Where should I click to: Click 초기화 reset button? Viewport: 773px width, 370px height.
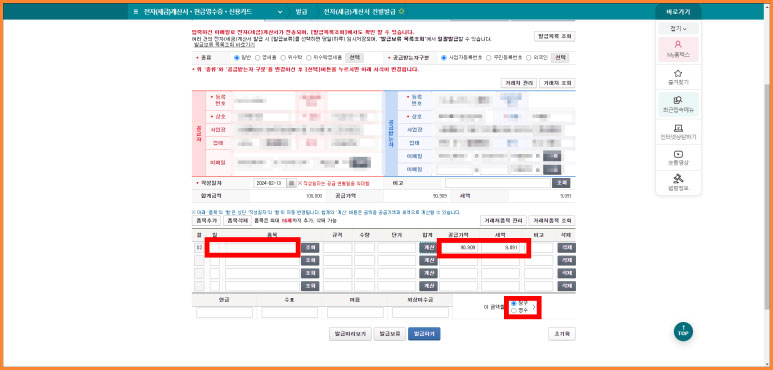pos(562,334)
